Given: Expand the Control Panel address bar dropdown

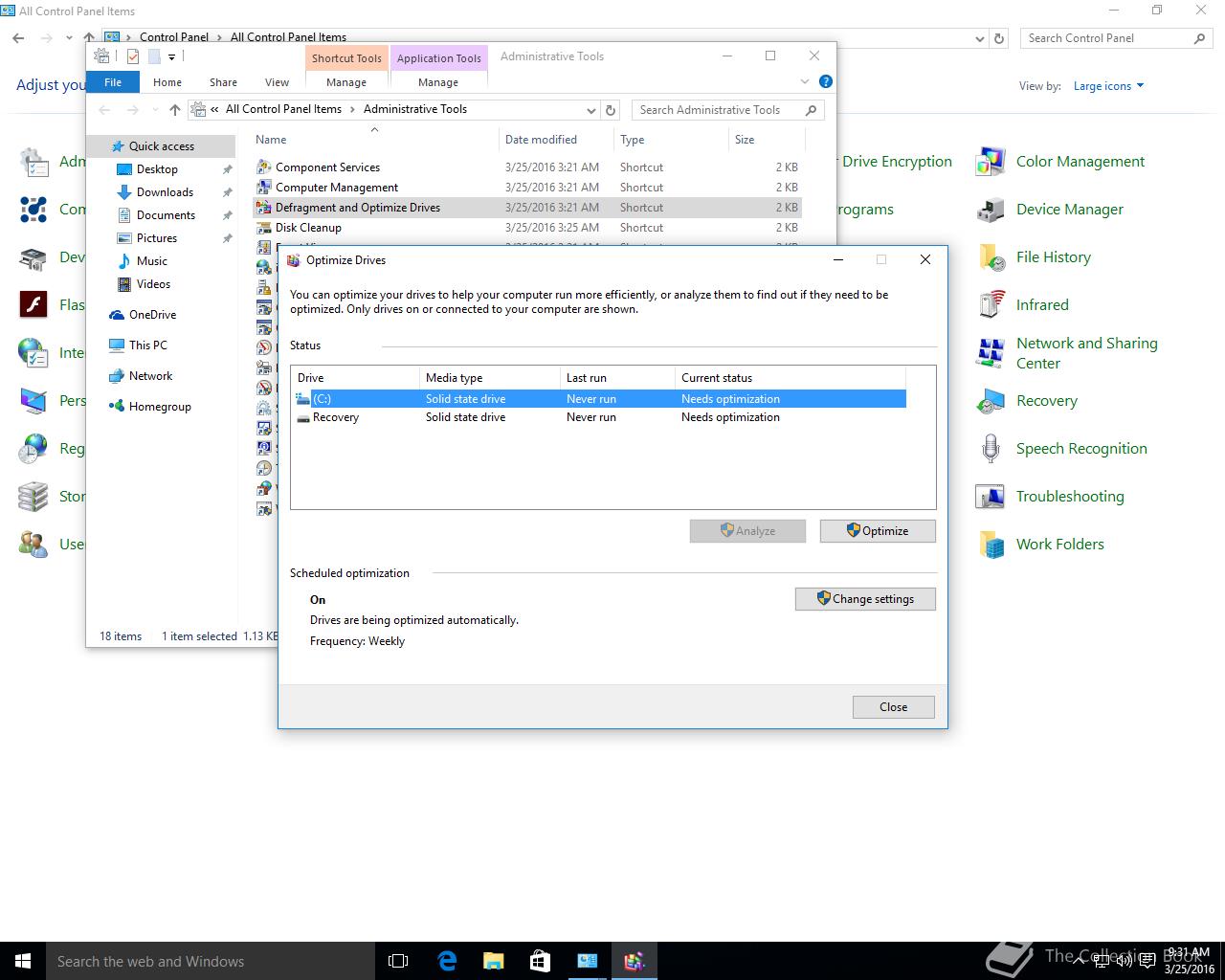Looking at the screenshot, I should click(979, 39).
